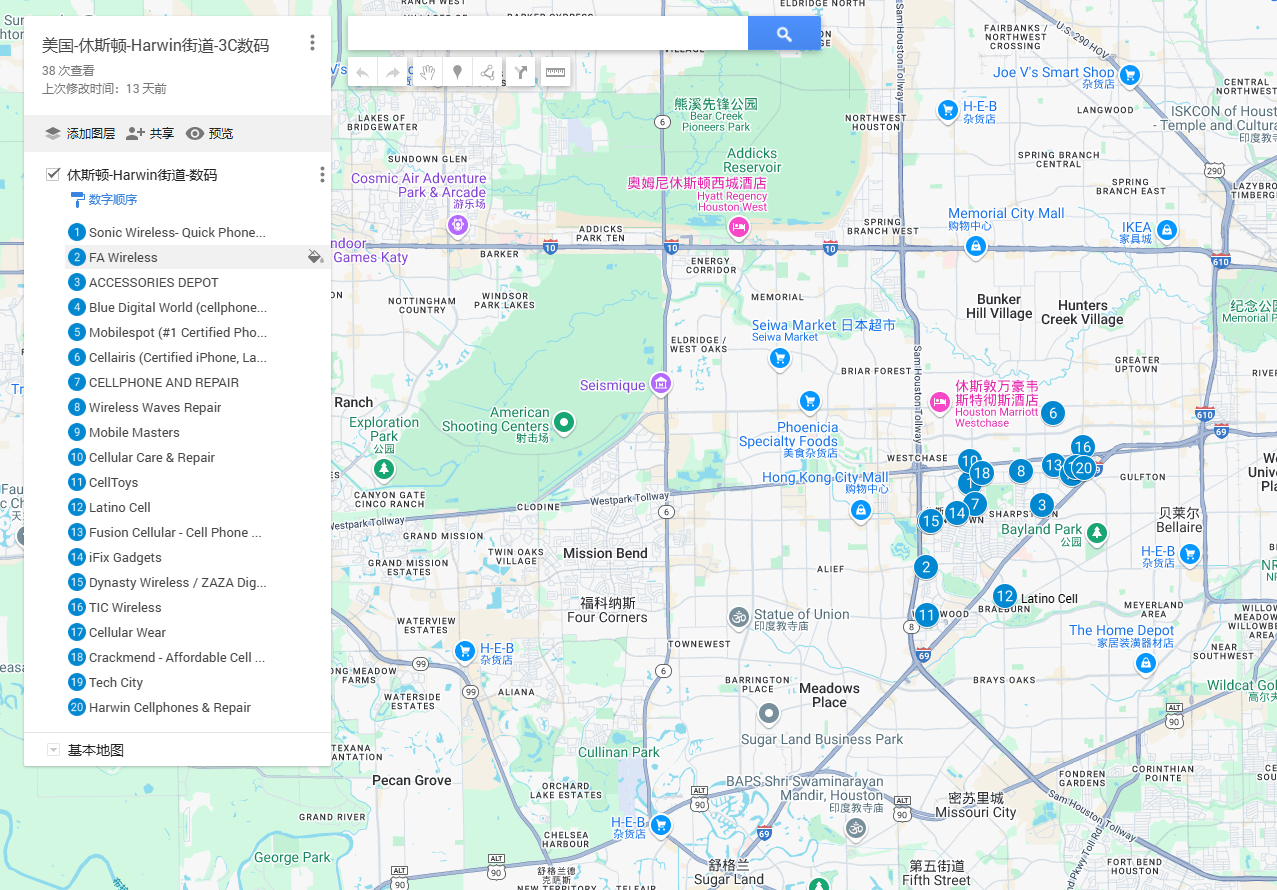This screenshot has height=890, width=1277.
Task: Choose the add marker tool
Action: 458,72
